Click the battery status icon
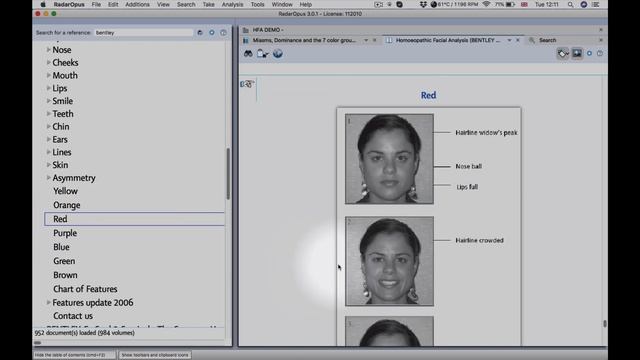640x360 pixels. pos(510,4)
